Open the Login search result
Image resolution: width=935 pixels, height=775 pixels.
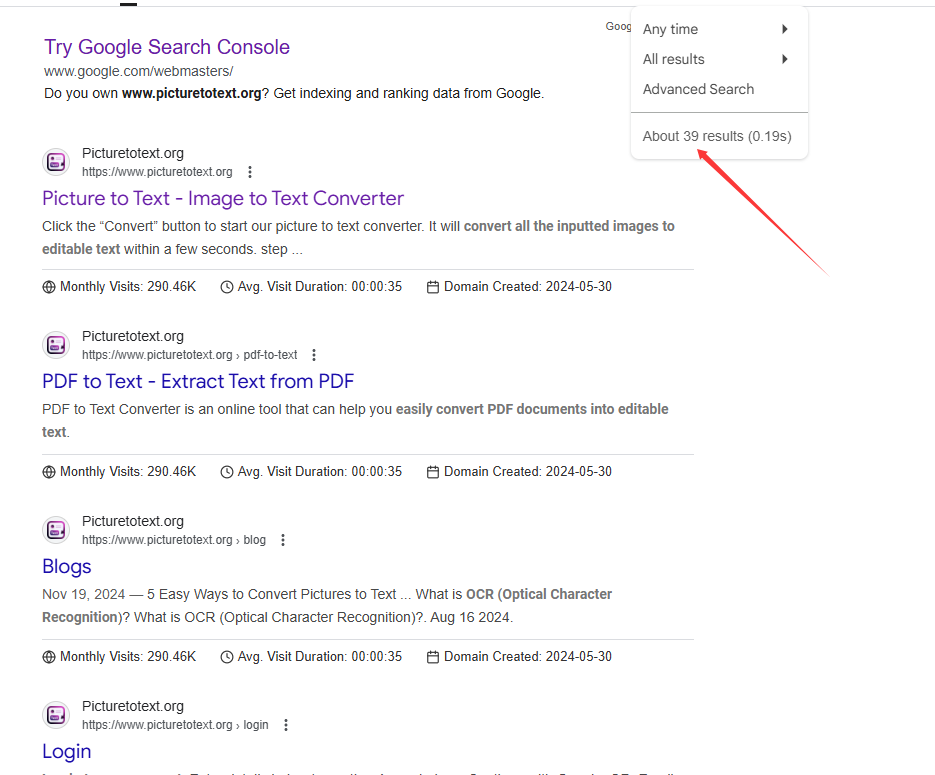pos(67,751)
